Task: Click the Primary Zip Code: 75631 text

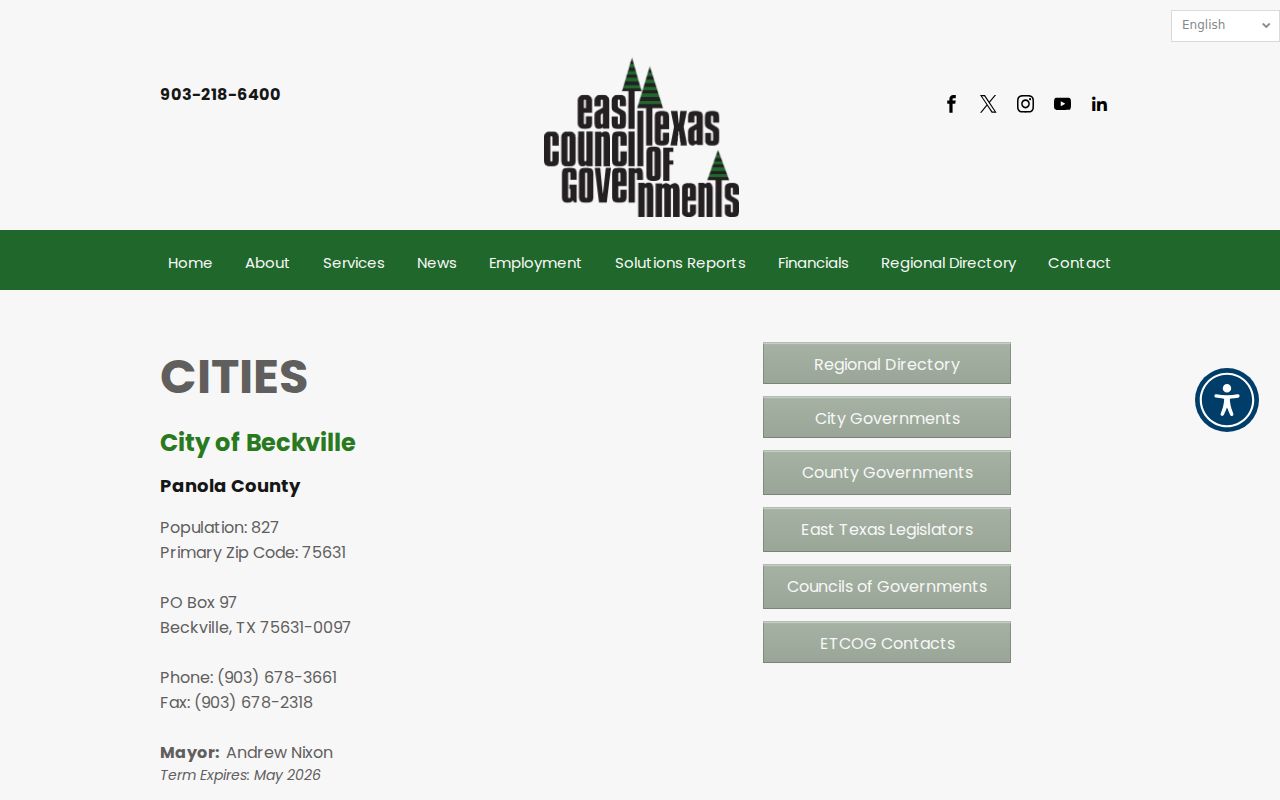Action: (x=253, y=552)
